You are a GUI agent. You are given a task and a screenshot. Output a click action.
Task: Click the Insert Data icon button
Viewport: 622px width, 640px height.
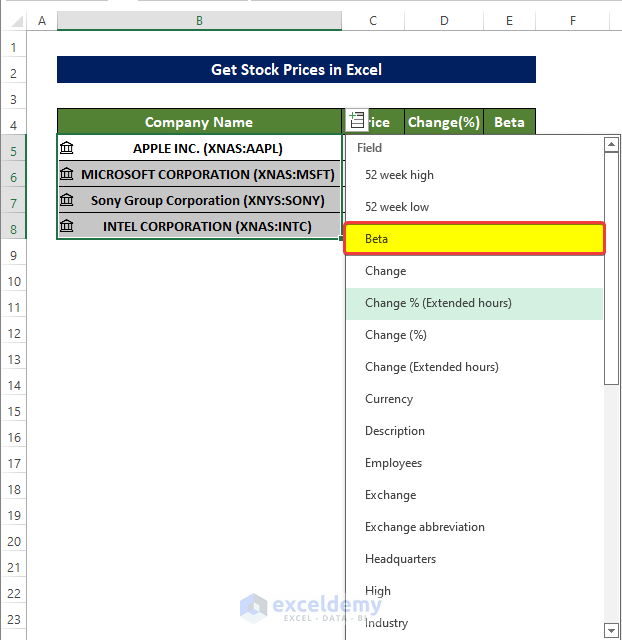point(357,120)
